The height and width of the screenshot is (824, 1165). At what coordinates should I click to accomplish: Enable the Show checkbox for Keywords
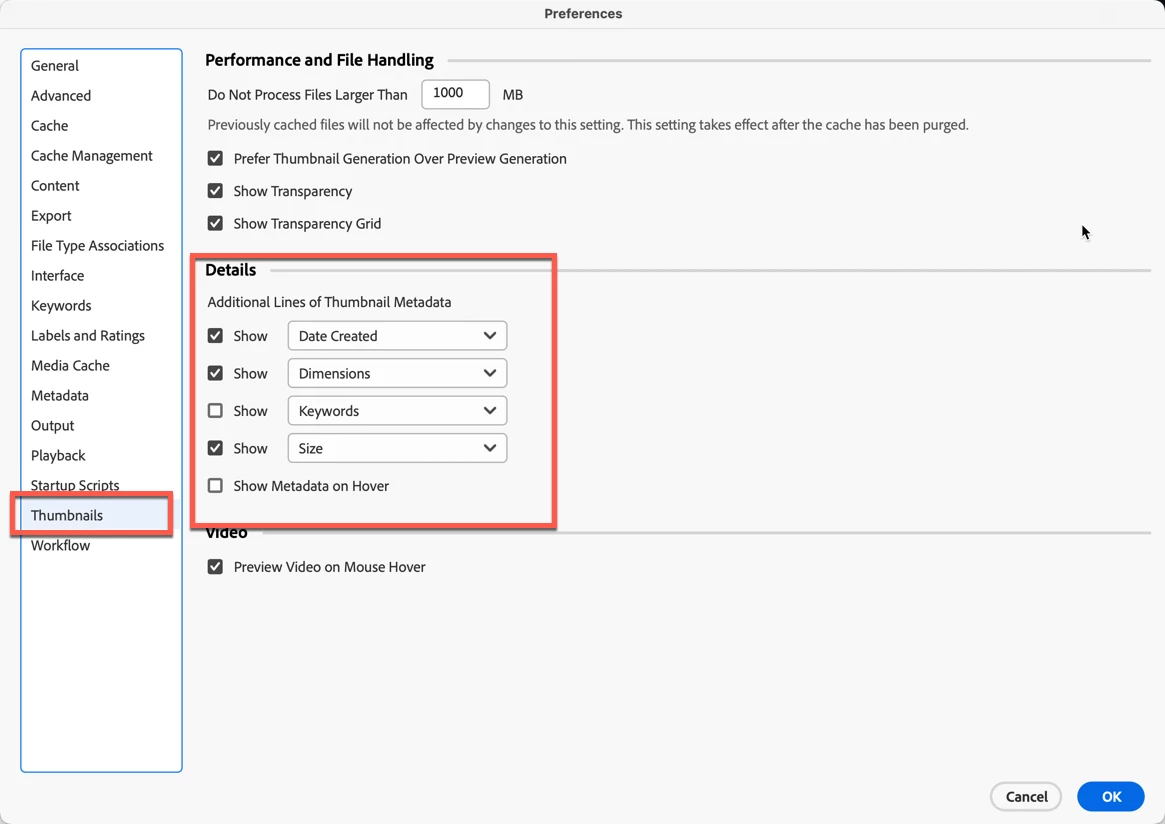tap(215, 411)
